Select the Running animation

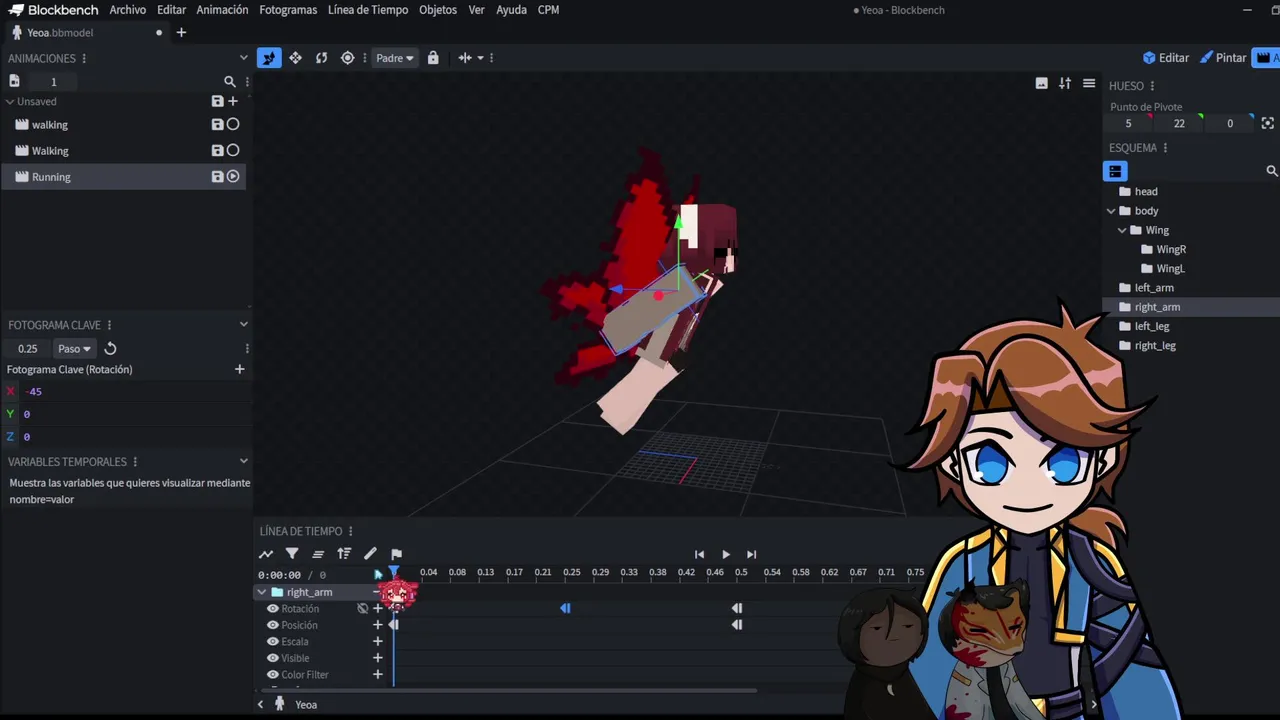click(122, 176)
